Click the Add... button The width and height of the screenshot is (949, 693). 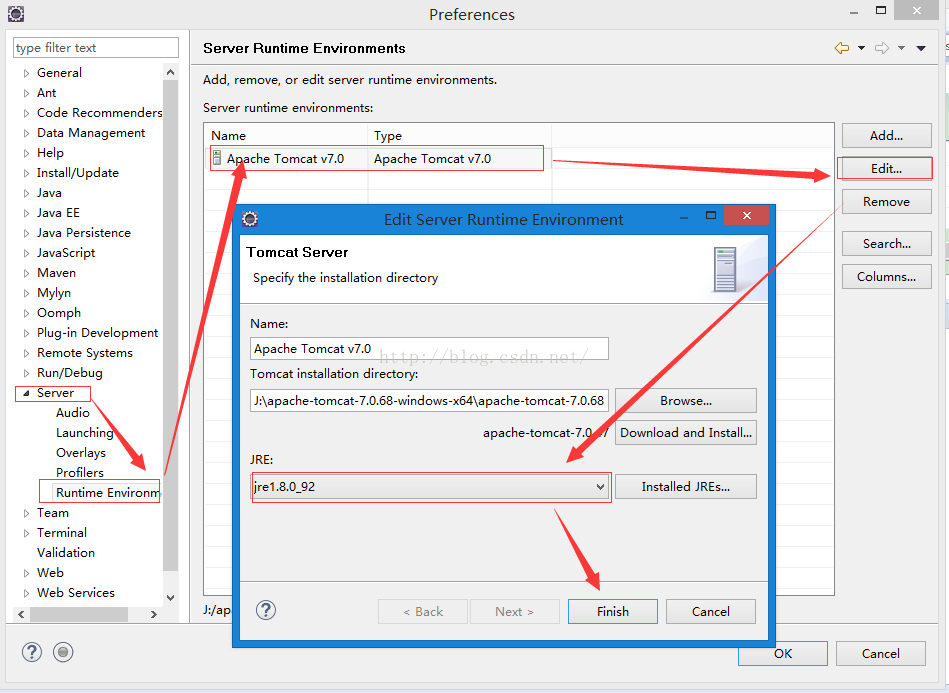point(886,136)
